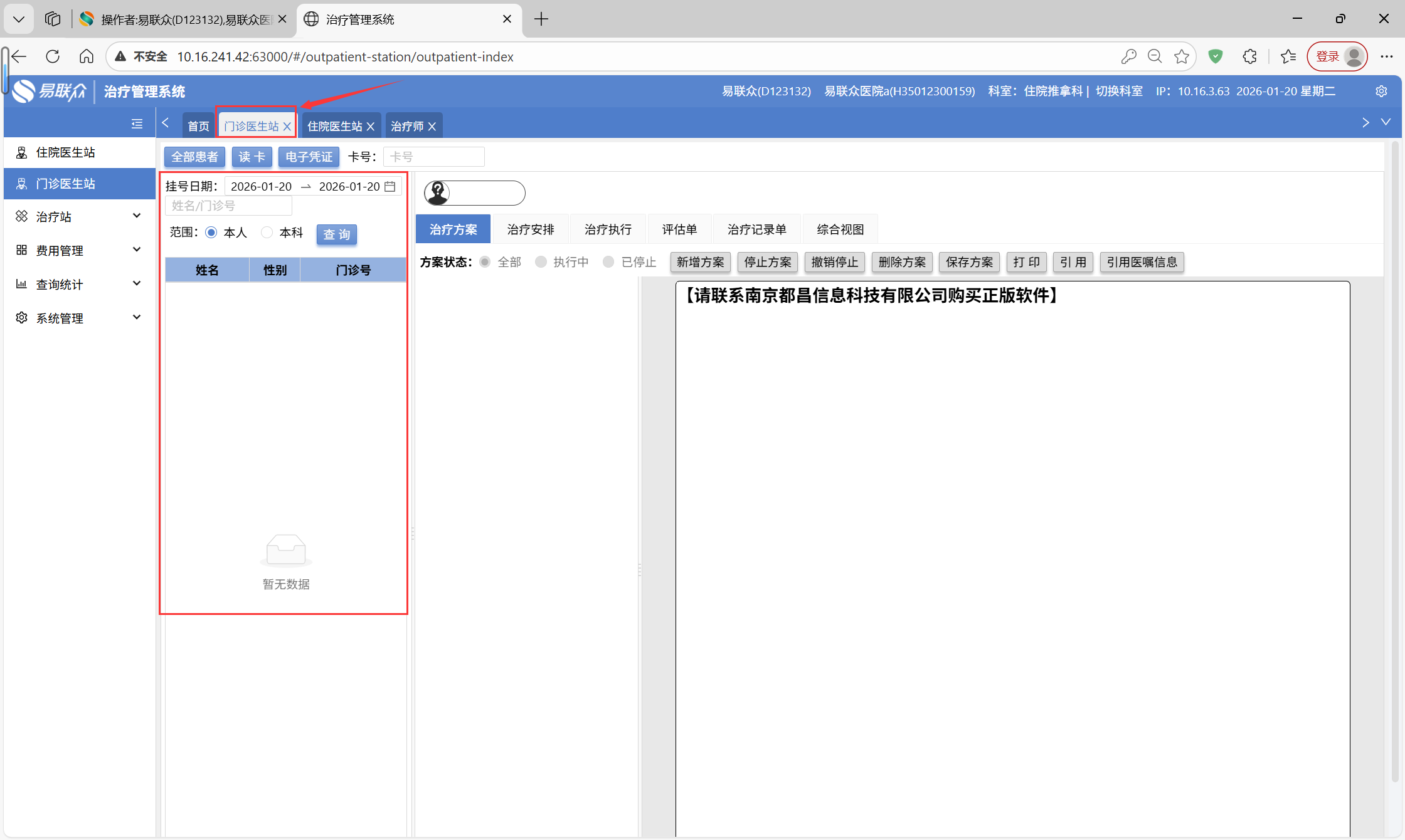Image resolution: width=1405 pixels, height=840 pixels.
Task: Open the 住院医生站 tab
Action: [334, 127]
